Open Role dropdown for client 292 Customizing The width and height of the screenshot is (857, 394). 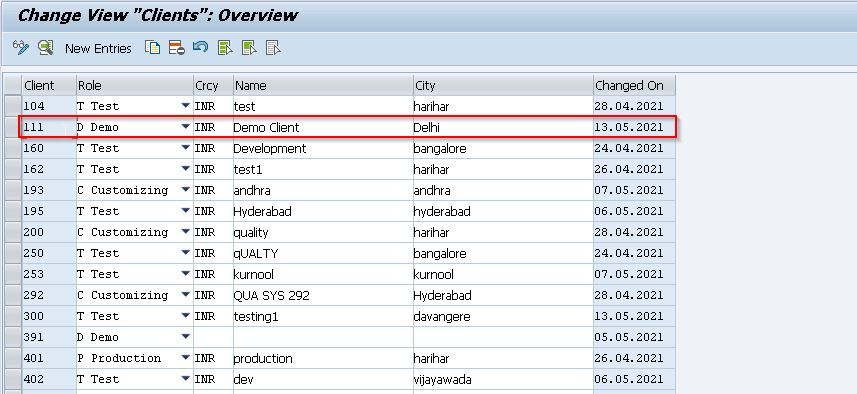click(186, 295)
